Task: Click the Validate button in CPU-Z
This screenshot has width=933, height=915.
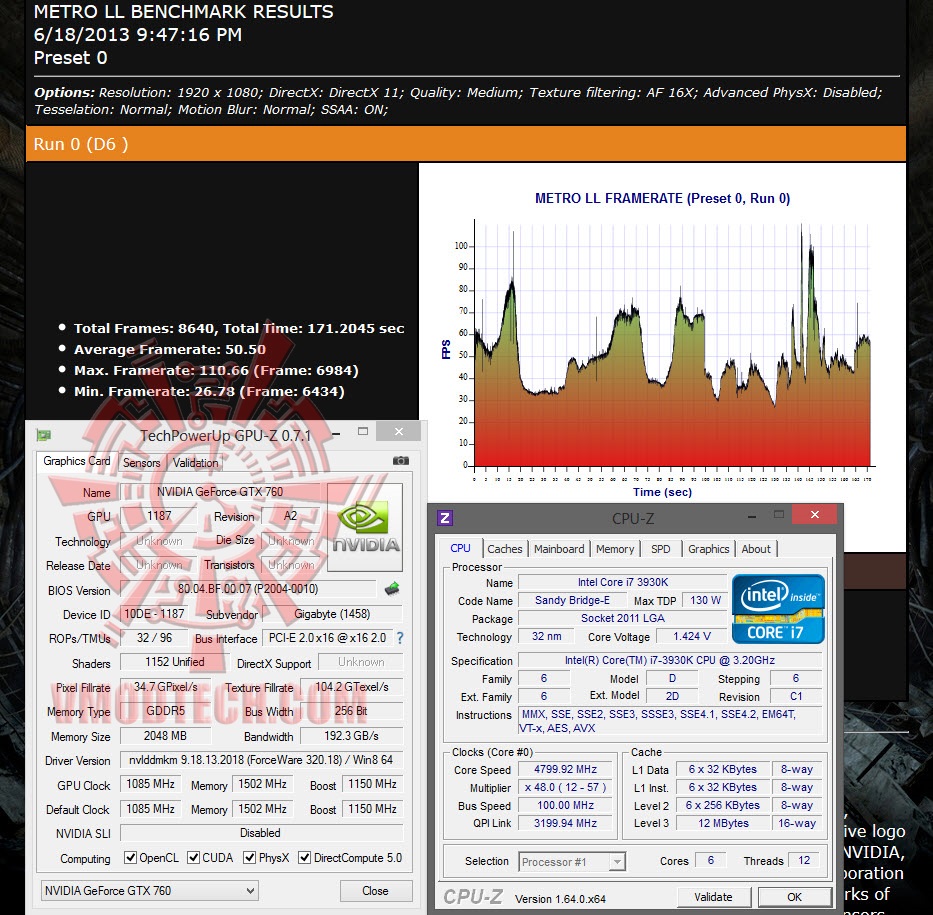Action: [x=713, y=897]
